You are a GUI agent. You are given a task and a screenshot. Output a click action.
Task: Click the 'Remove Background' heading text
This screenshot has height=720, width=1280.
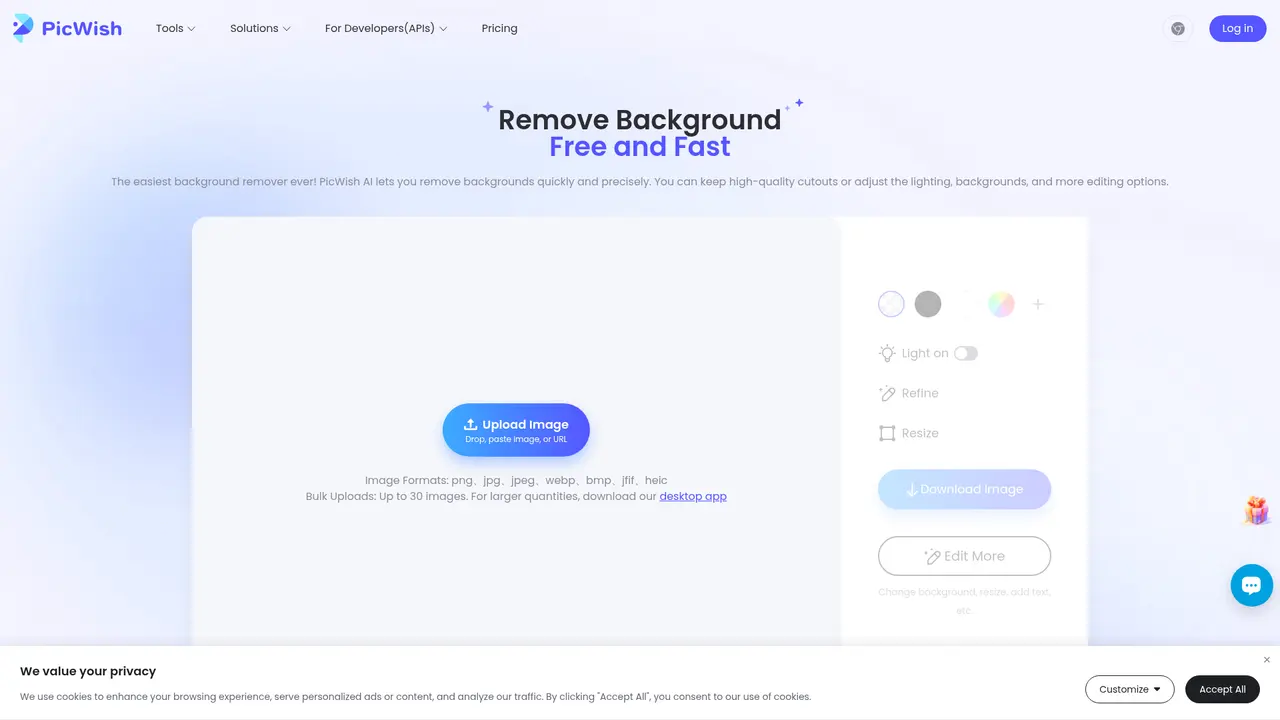[x=640, y=120]
